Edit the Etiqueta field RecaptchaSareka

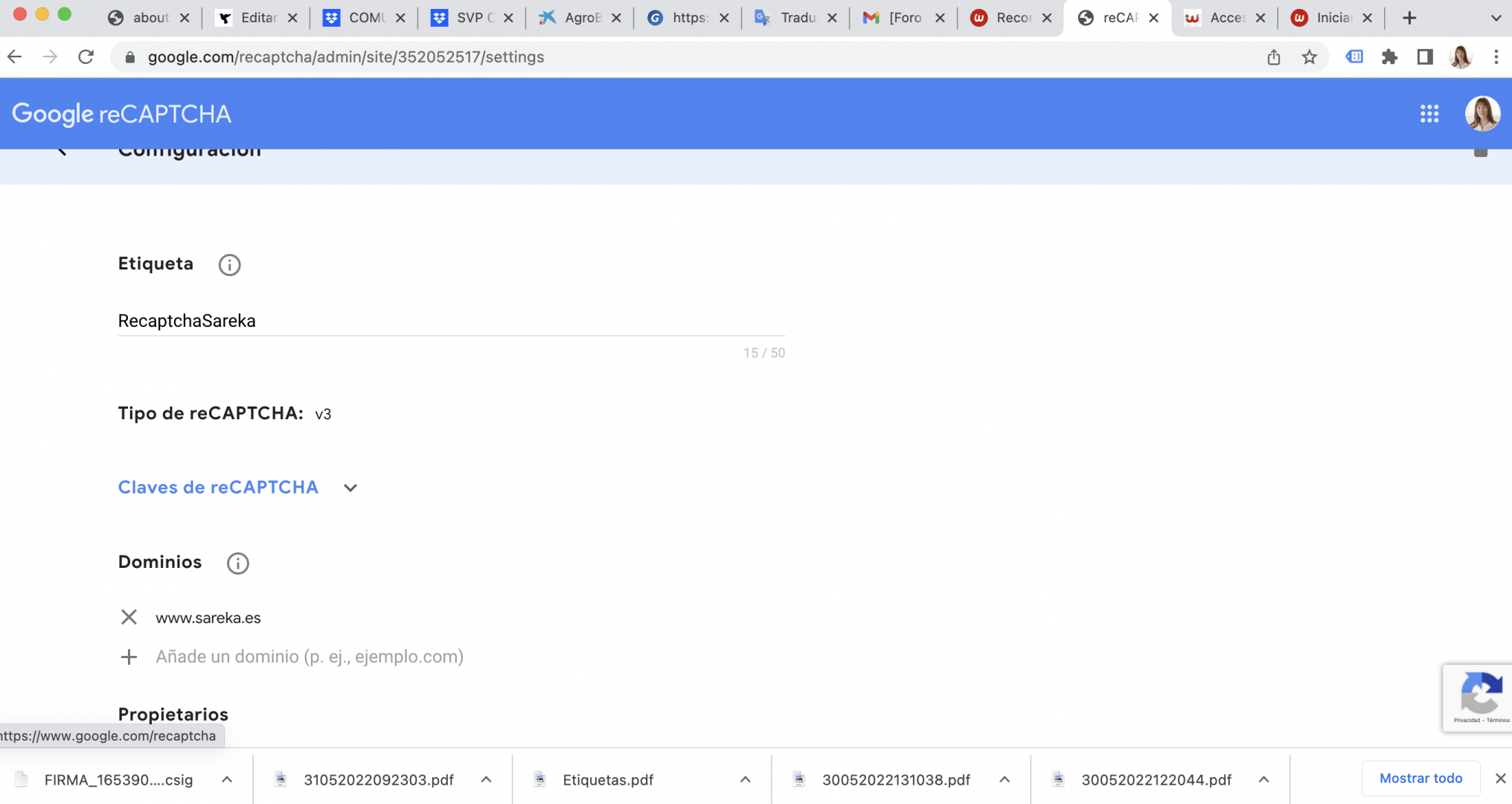(452, 321)
